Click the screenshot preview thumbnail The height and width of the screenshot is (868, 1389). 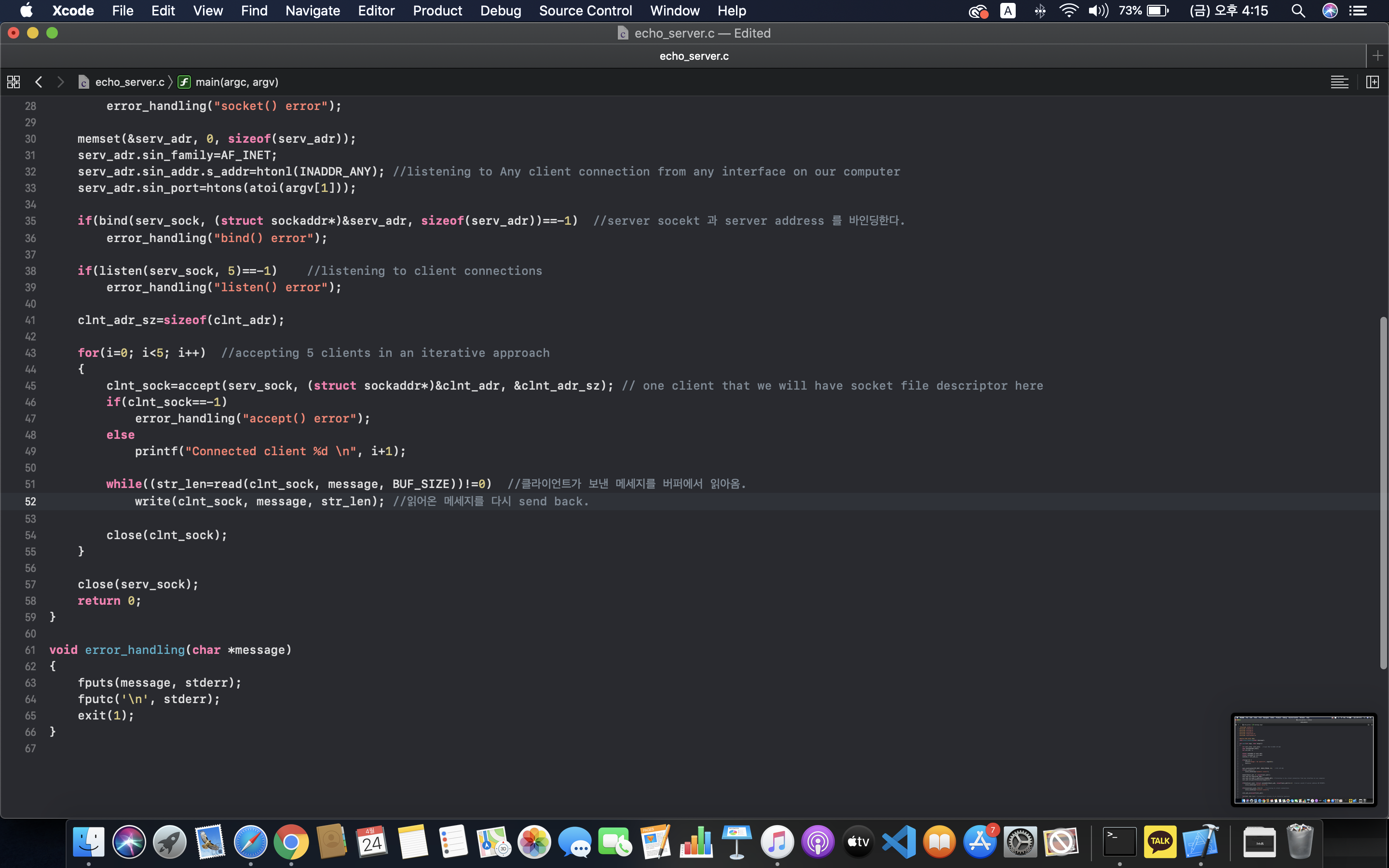[x=1304, y=759]
